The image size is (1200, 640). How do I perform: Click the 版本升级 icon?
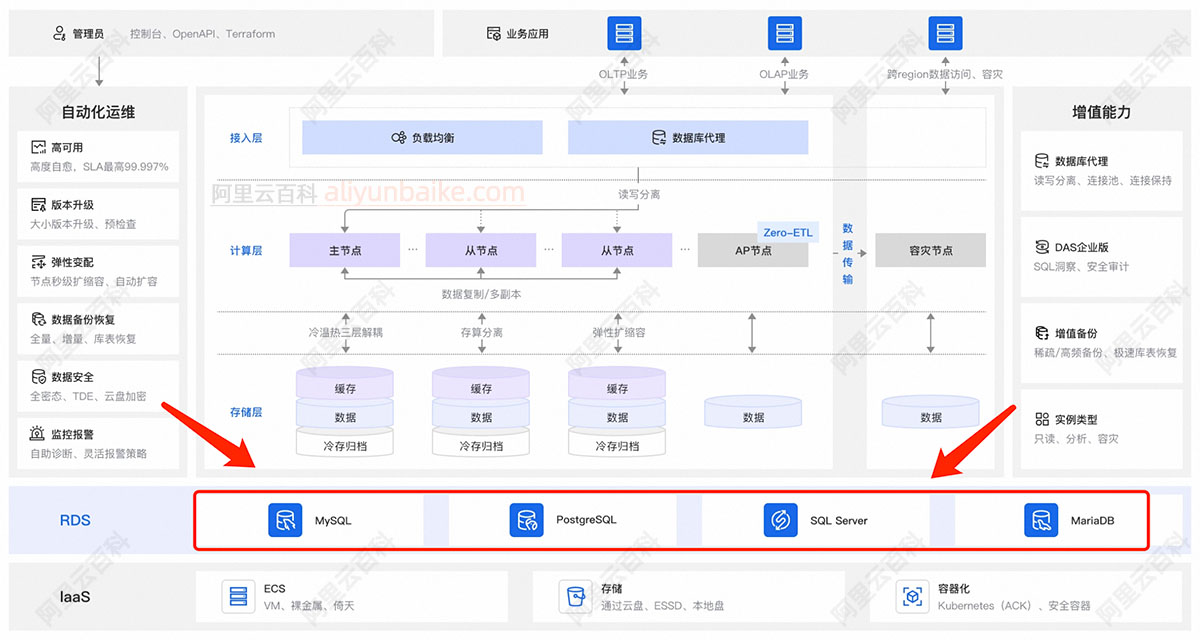coord(39,204)
